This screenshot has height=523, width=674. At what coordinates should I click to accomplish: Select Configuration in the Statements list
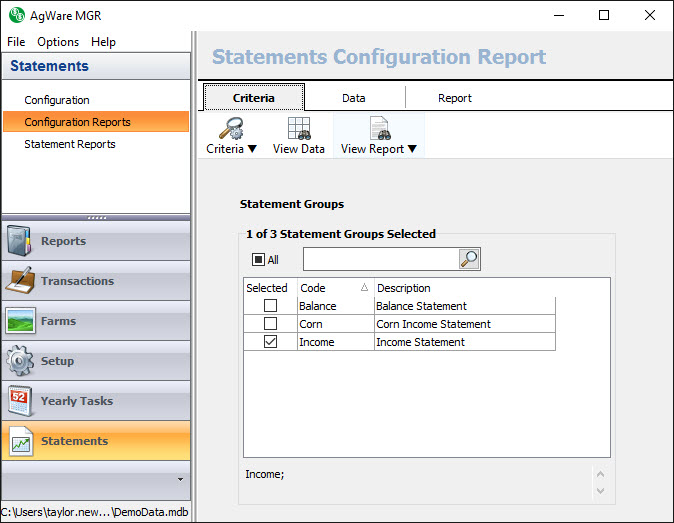point(57,100)
